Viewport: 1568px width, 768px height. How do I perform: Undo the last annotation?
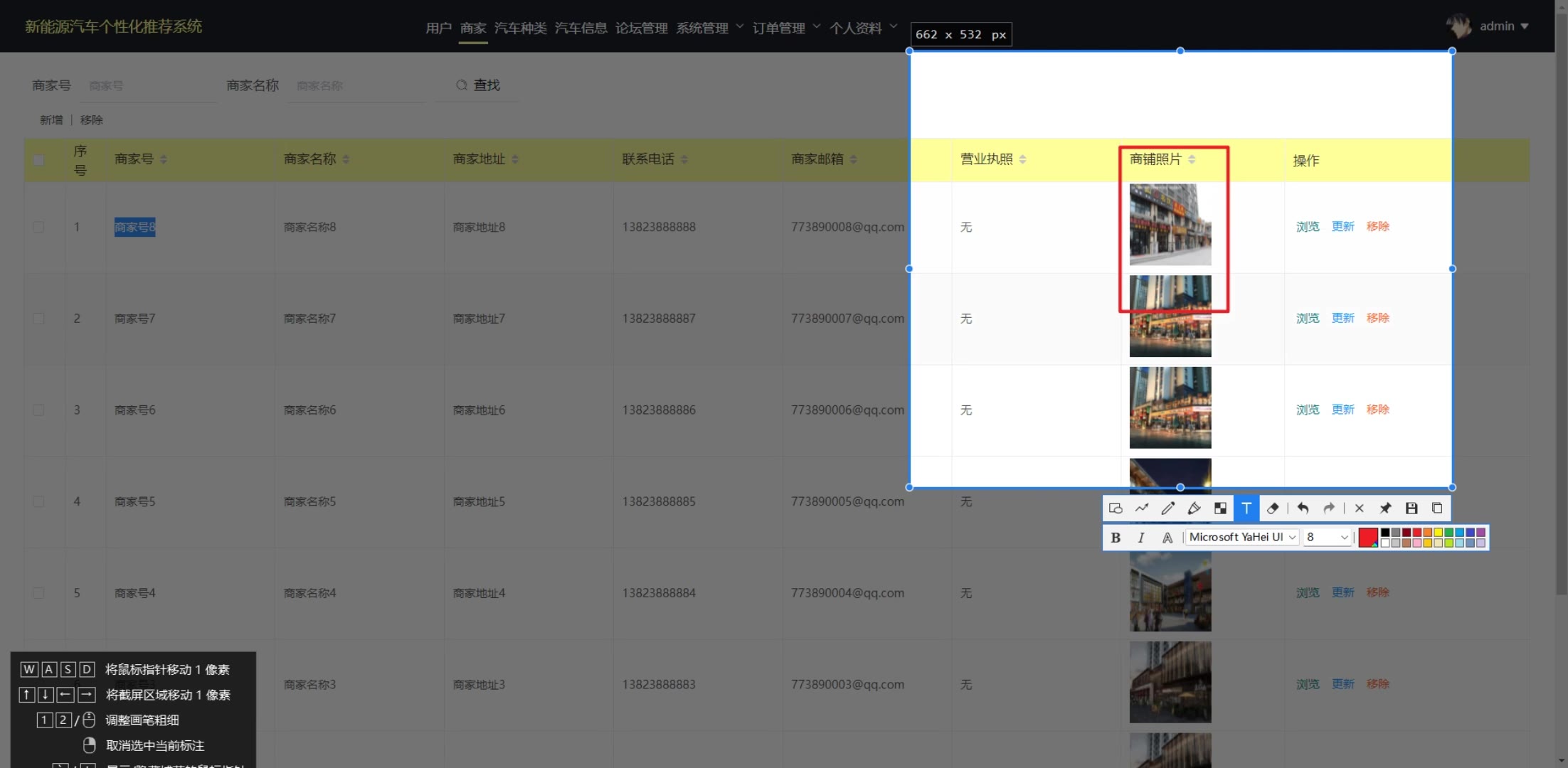(x=1303, y=508)
